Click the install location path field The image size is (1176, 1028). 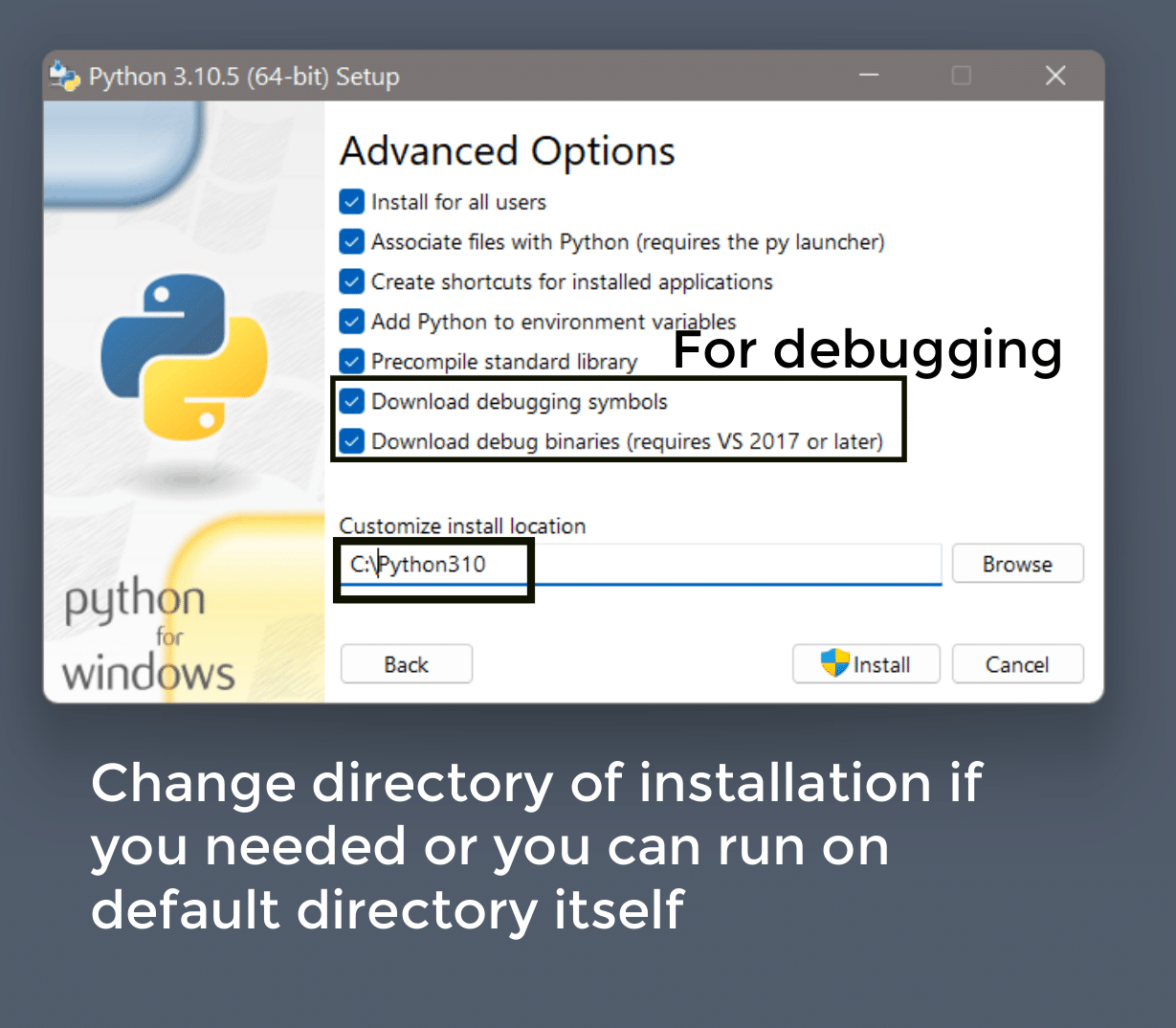(641, 564)
